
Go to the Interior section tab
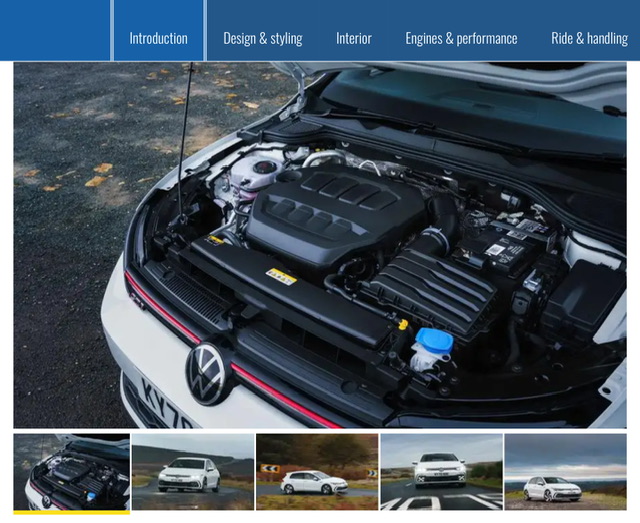click(x=354, y=38)
